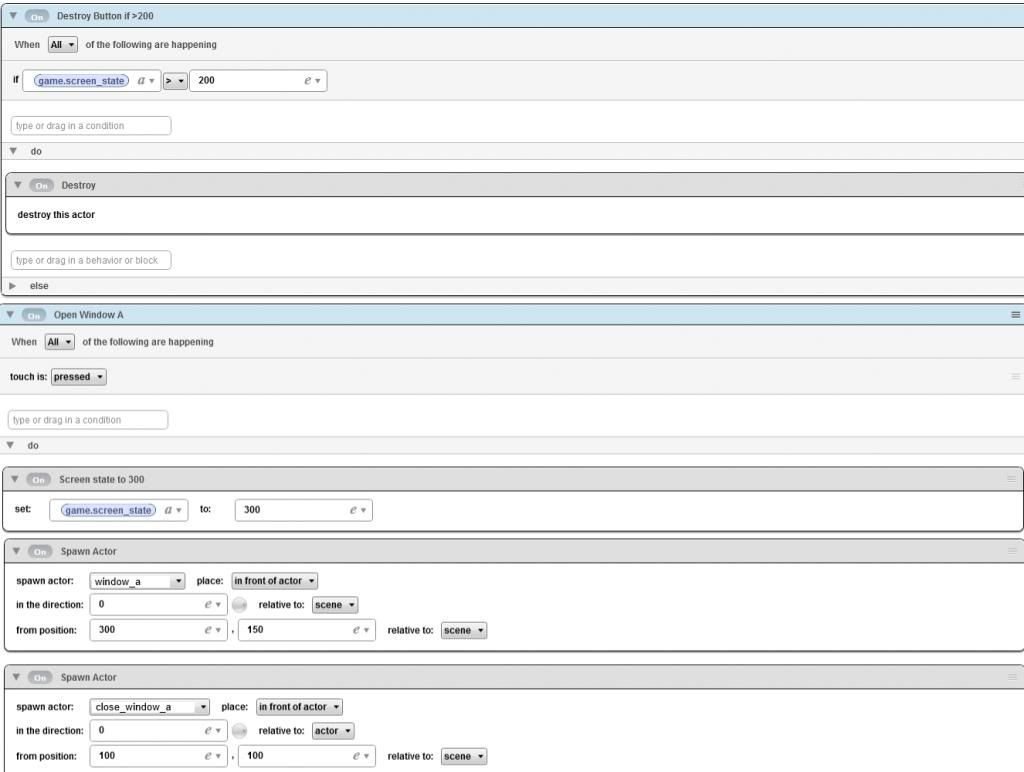Image resolution: width=1024 pixels, height=772 pixels.
Task: Click the direction angle dial for window_a spawn
Action: (239, 605)
